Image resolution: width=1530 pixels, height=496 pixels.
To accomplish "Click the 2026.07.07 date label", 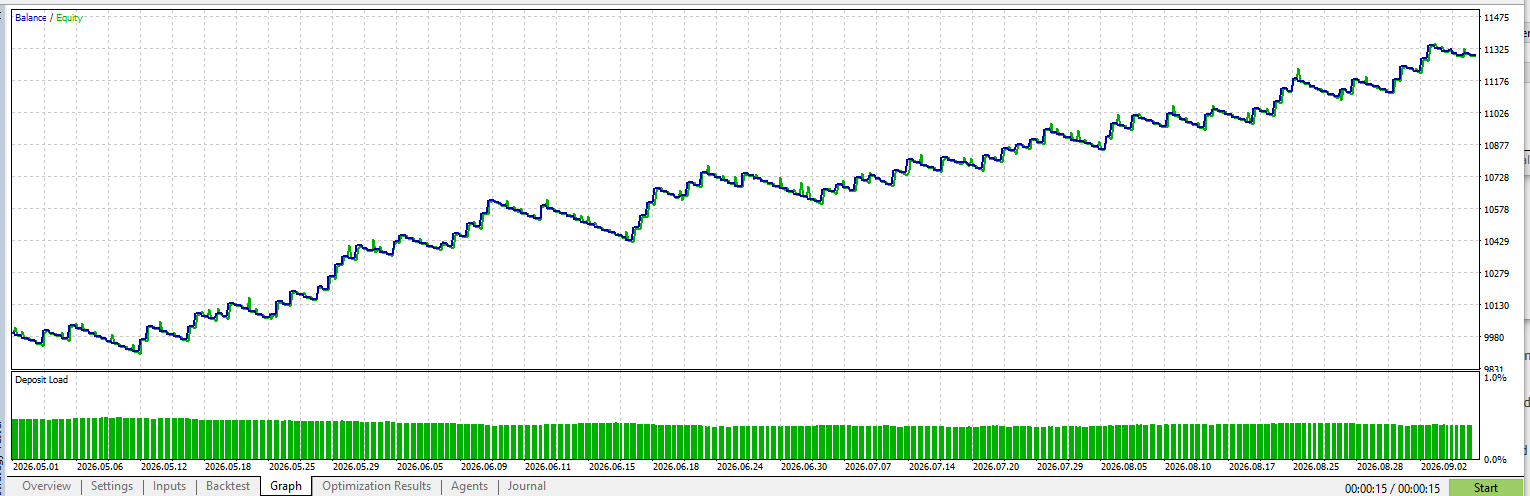I will 869,466.
